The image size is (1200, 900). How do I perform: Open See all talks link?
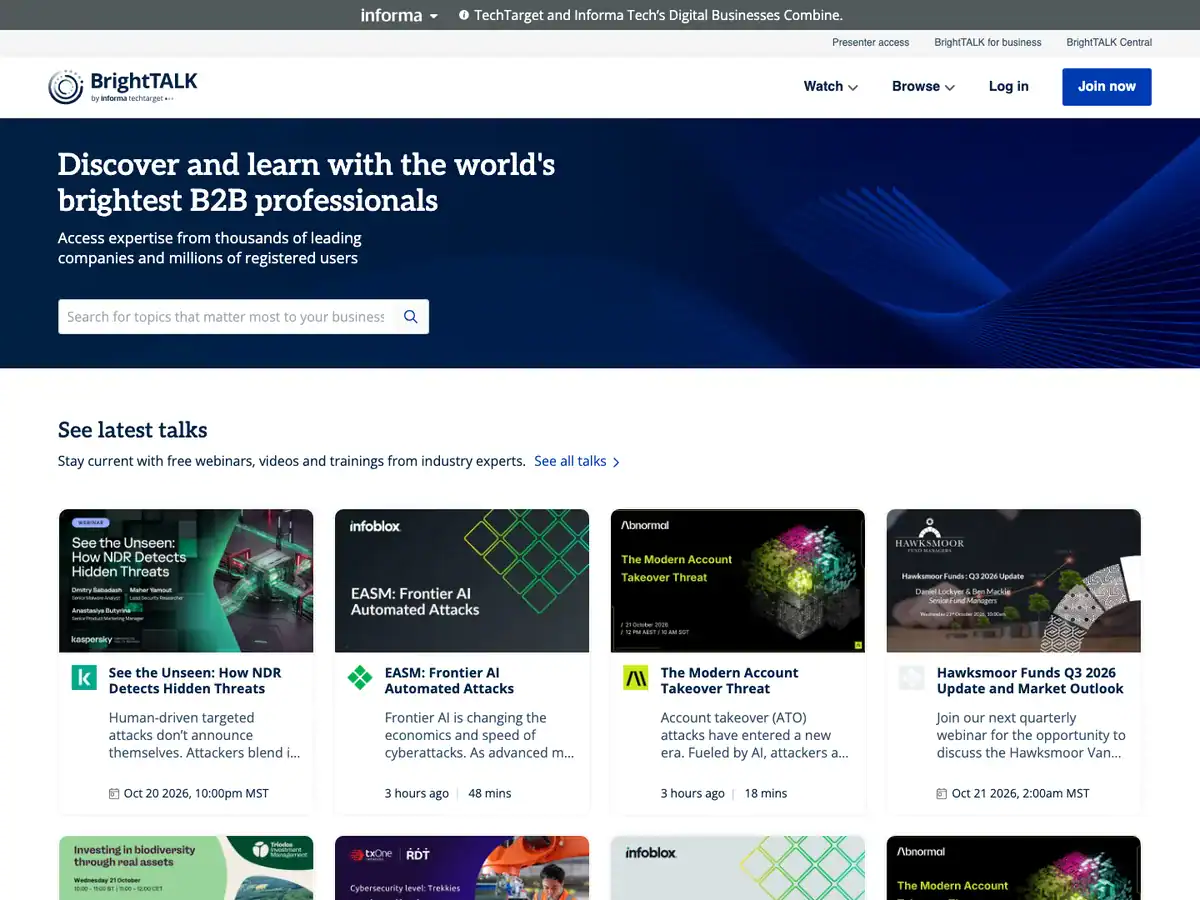(x=570, y=461)
